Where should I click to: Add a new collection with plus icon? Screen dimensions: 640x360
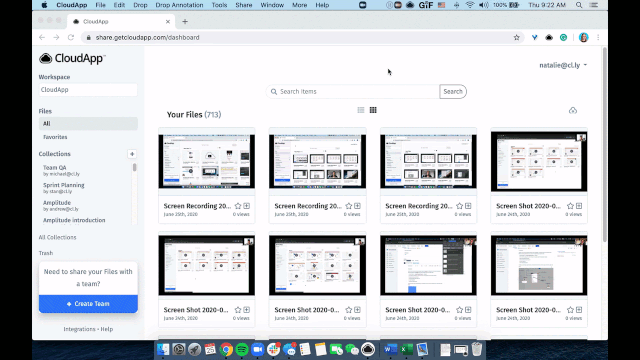132,154
